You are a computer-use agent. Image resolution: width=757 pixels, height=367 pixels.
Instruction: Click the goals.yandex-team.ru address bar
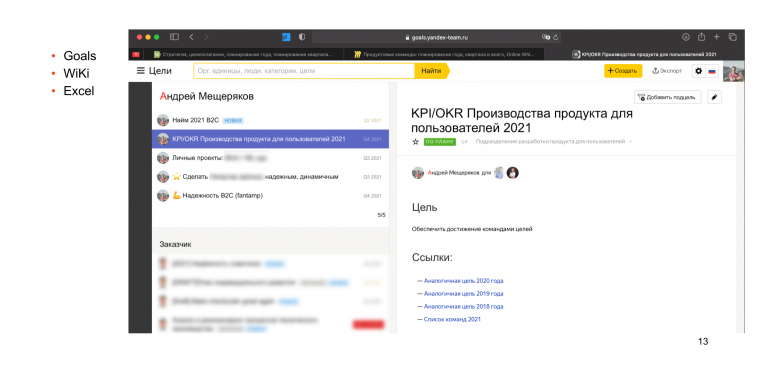click(x=436, y=37)
